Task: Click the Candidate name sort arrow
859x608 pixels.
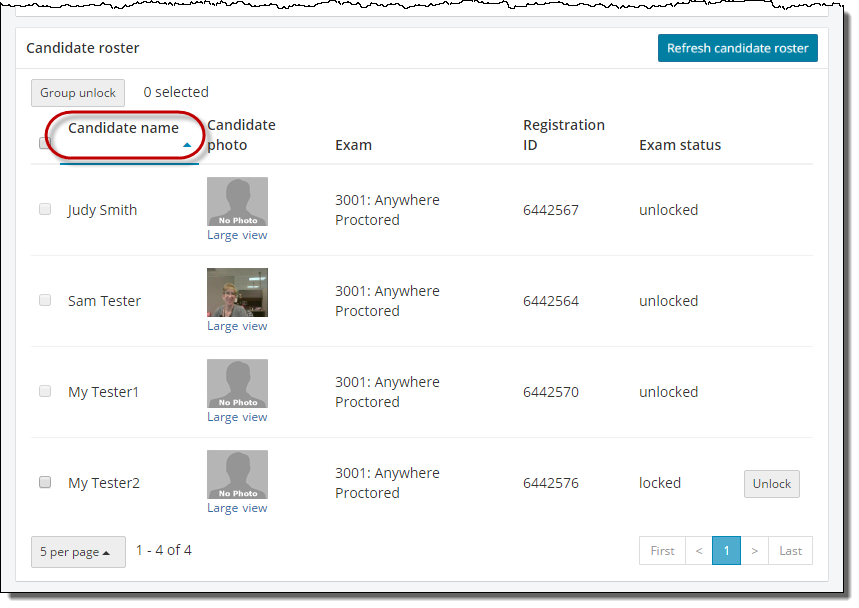Action: point(187,146)
